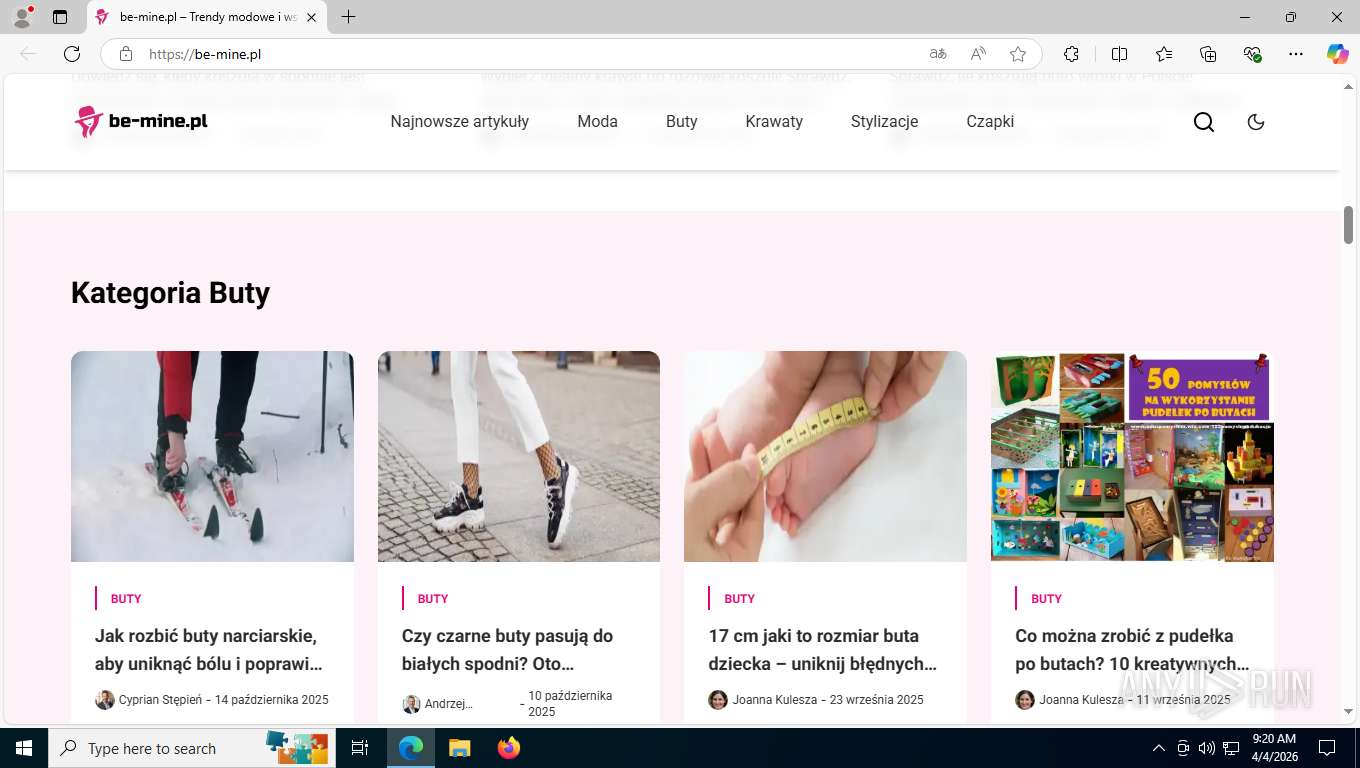
Task: Open the translate page icon
Action: click(937, 54)
